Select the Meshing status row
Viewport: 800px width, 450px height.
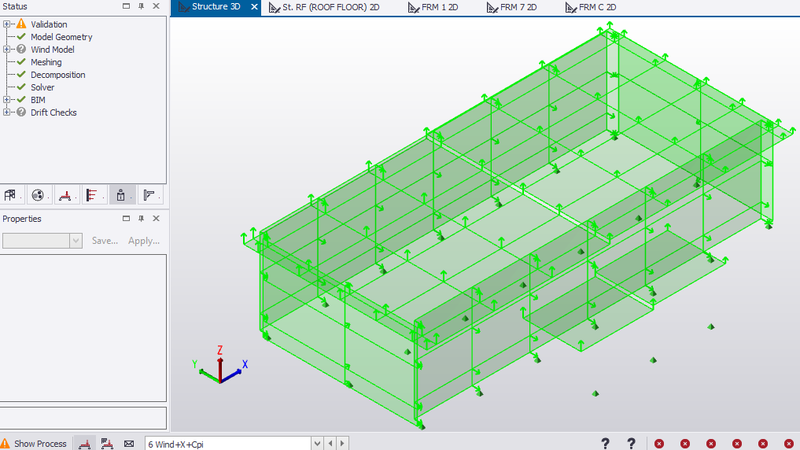point(46,62)
